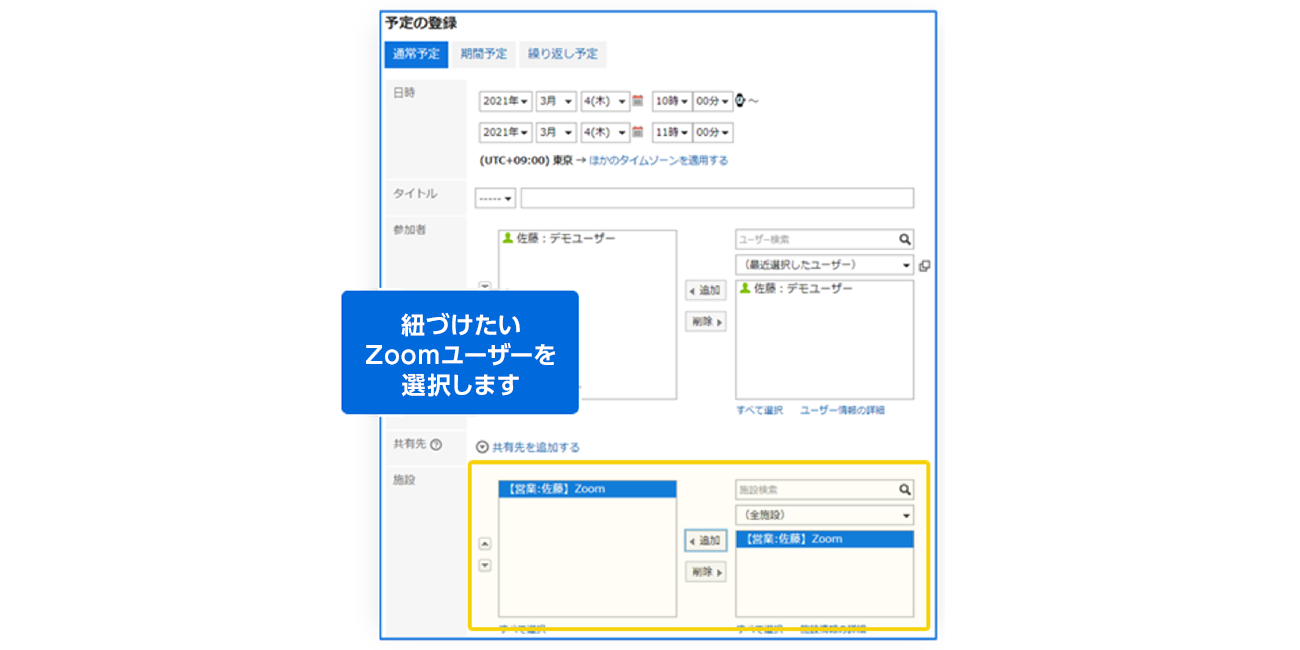
Task: Select 佐藤:デモユーザー in the candidate user list
Action: (x=824, y=288)
